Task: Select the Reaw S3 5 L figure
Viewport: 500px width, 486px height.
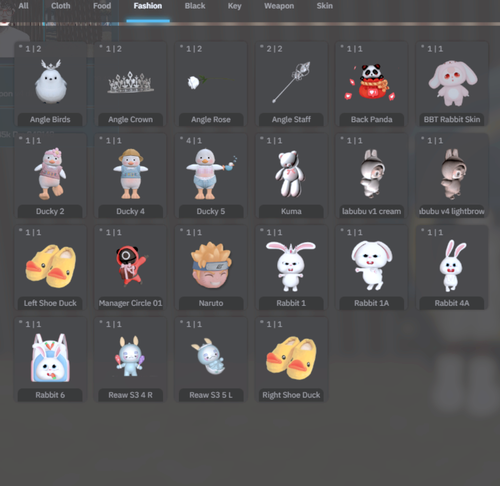Action: tap(209, 356)
